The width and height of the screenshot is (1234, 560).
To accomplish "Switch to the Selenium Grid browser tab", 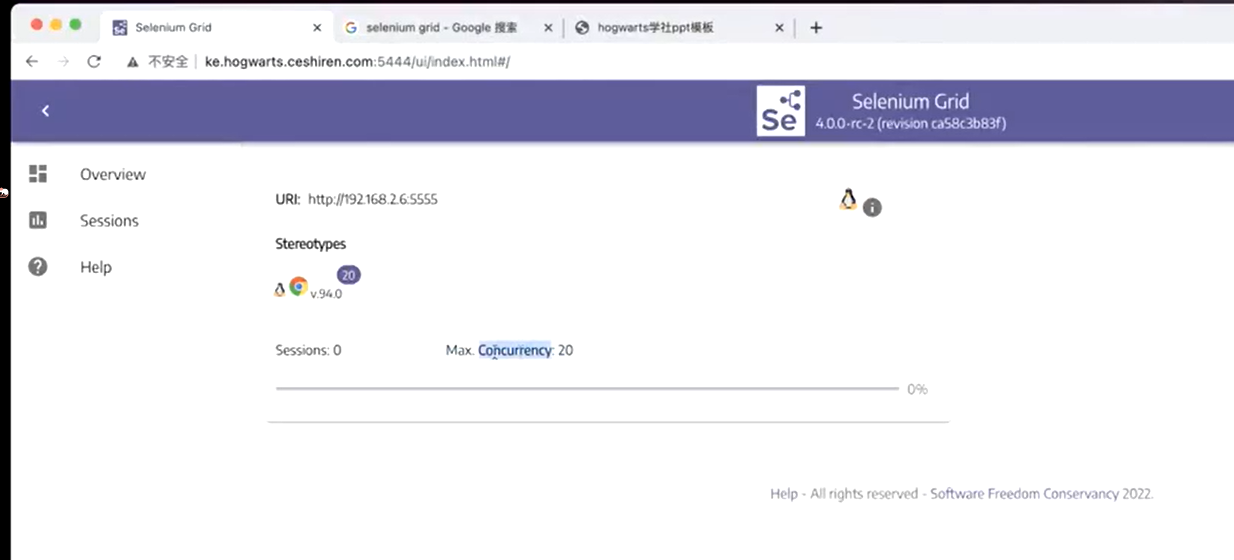I will click(216, 28).
